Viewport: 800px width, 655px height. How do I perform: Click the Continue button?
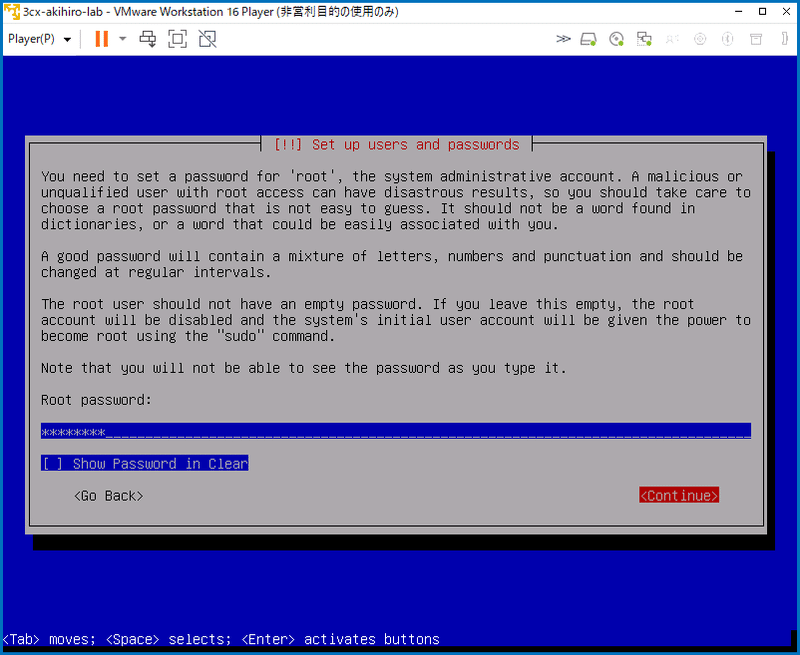(x=679, y=495)
